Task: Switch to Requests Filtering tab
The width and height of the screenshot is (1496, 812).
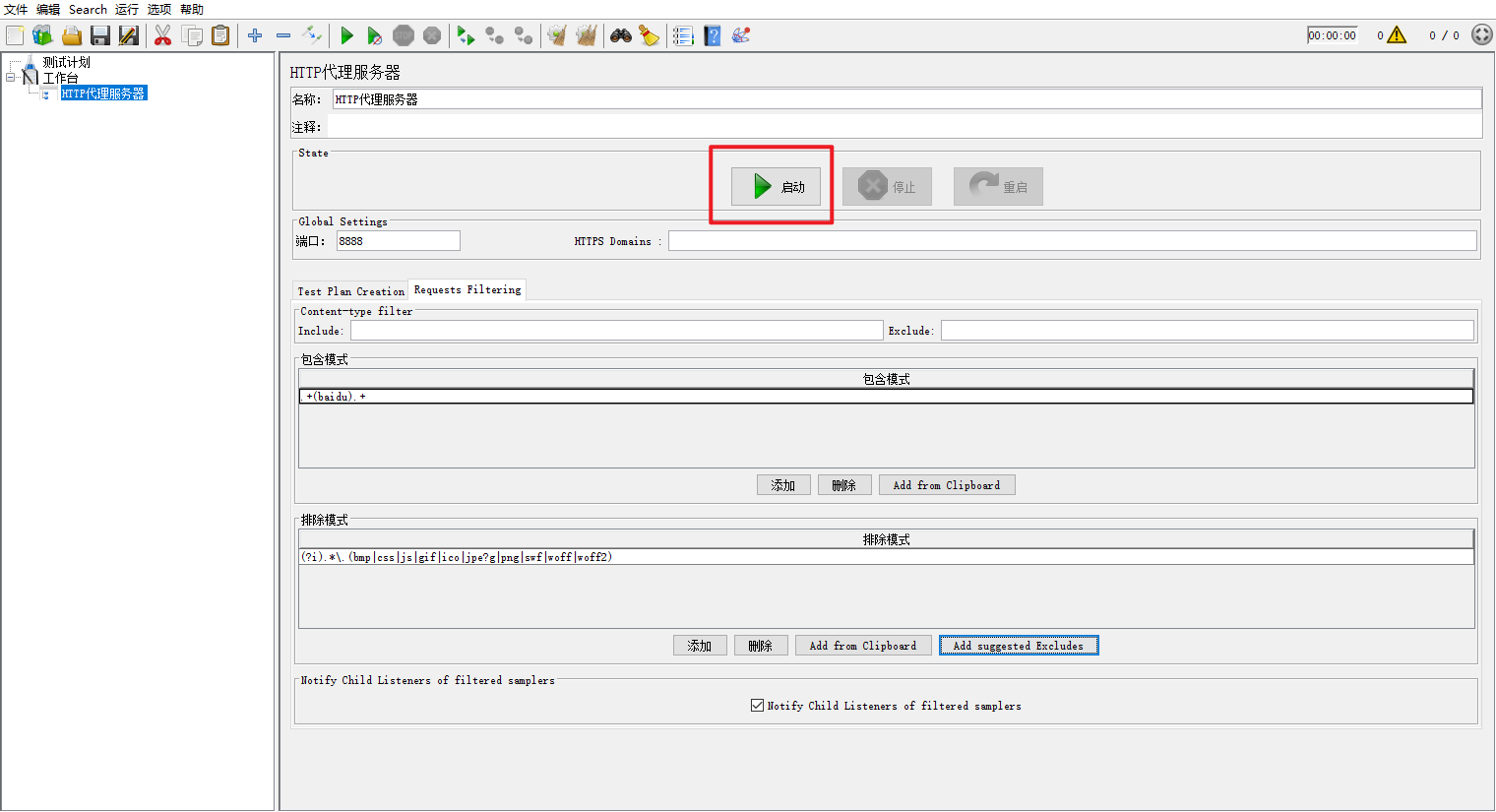Action: pos(467,289)
